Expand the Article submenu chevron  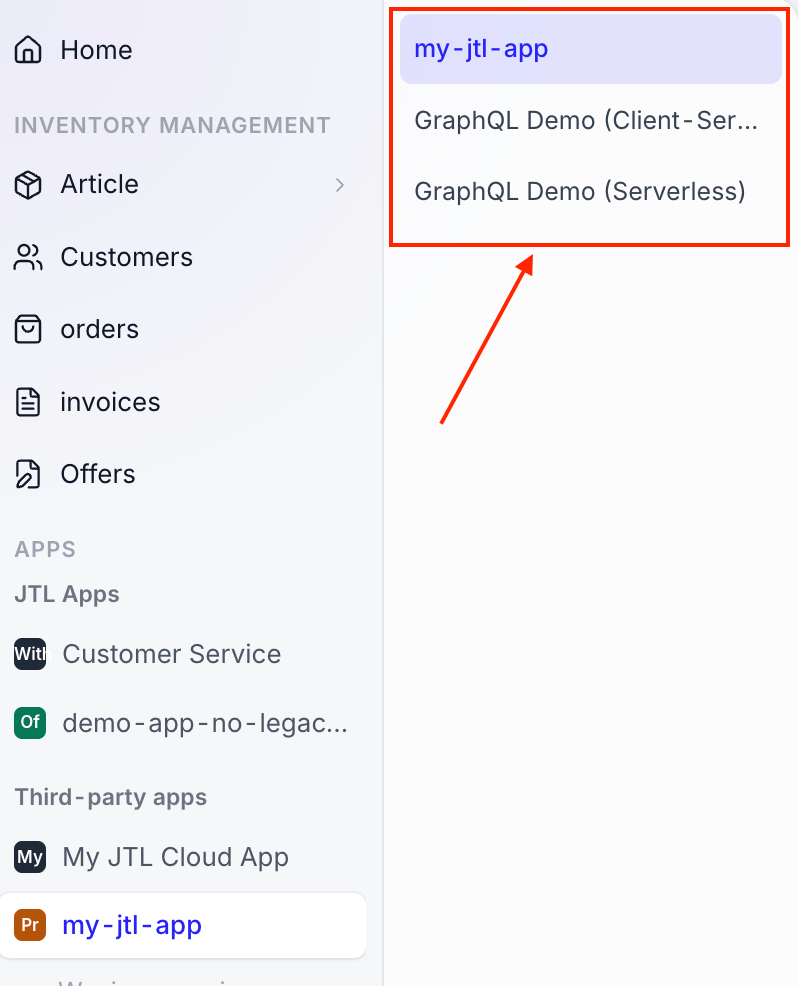[x=340, y=185]
